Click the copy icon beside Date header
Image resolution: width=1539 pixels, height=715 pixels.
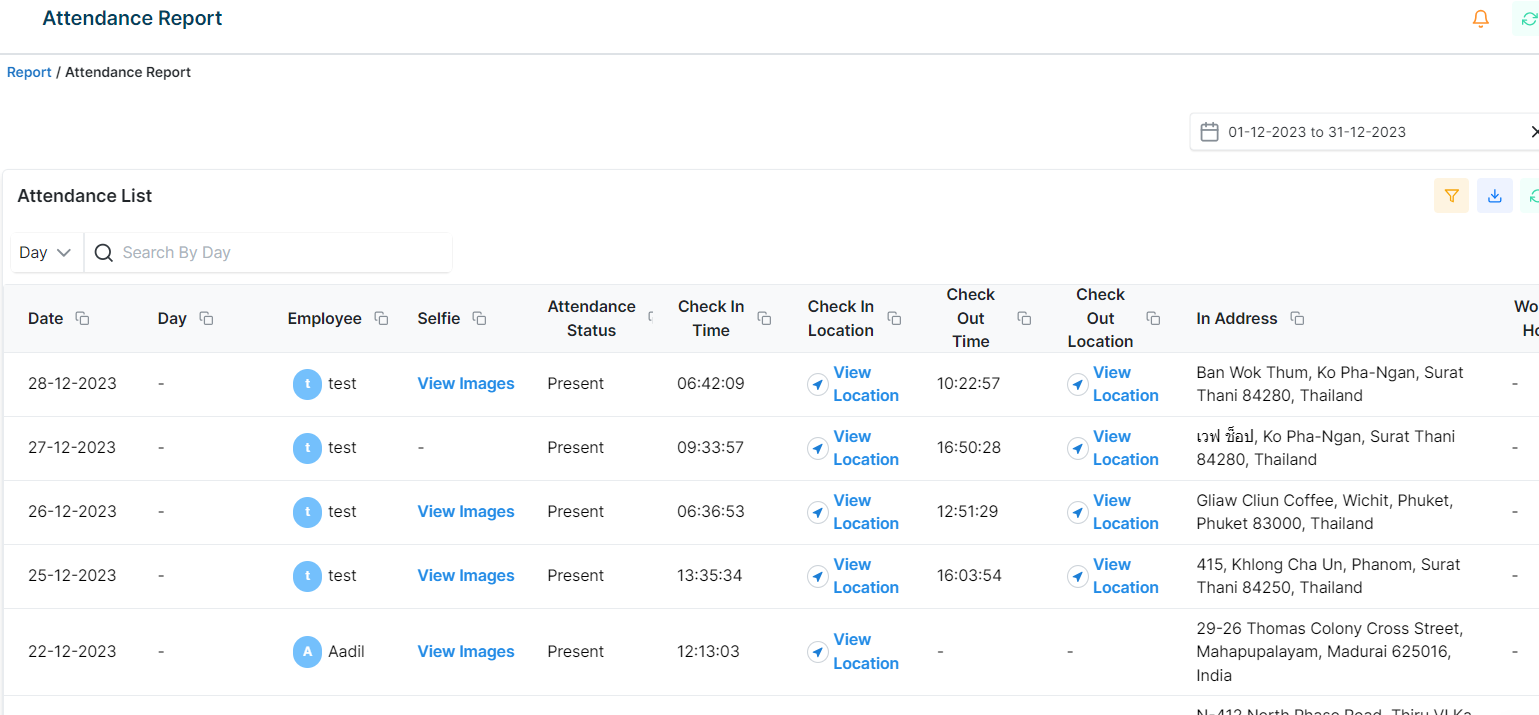click(83, 318)
